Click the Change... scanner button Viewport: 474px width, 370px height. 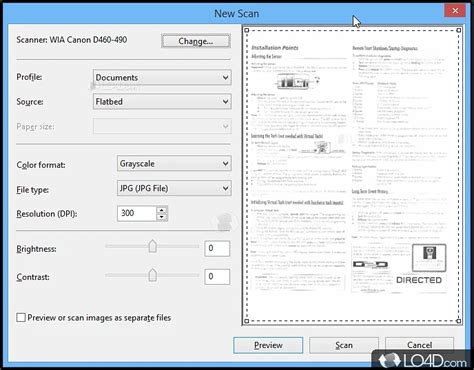(196, 41)
